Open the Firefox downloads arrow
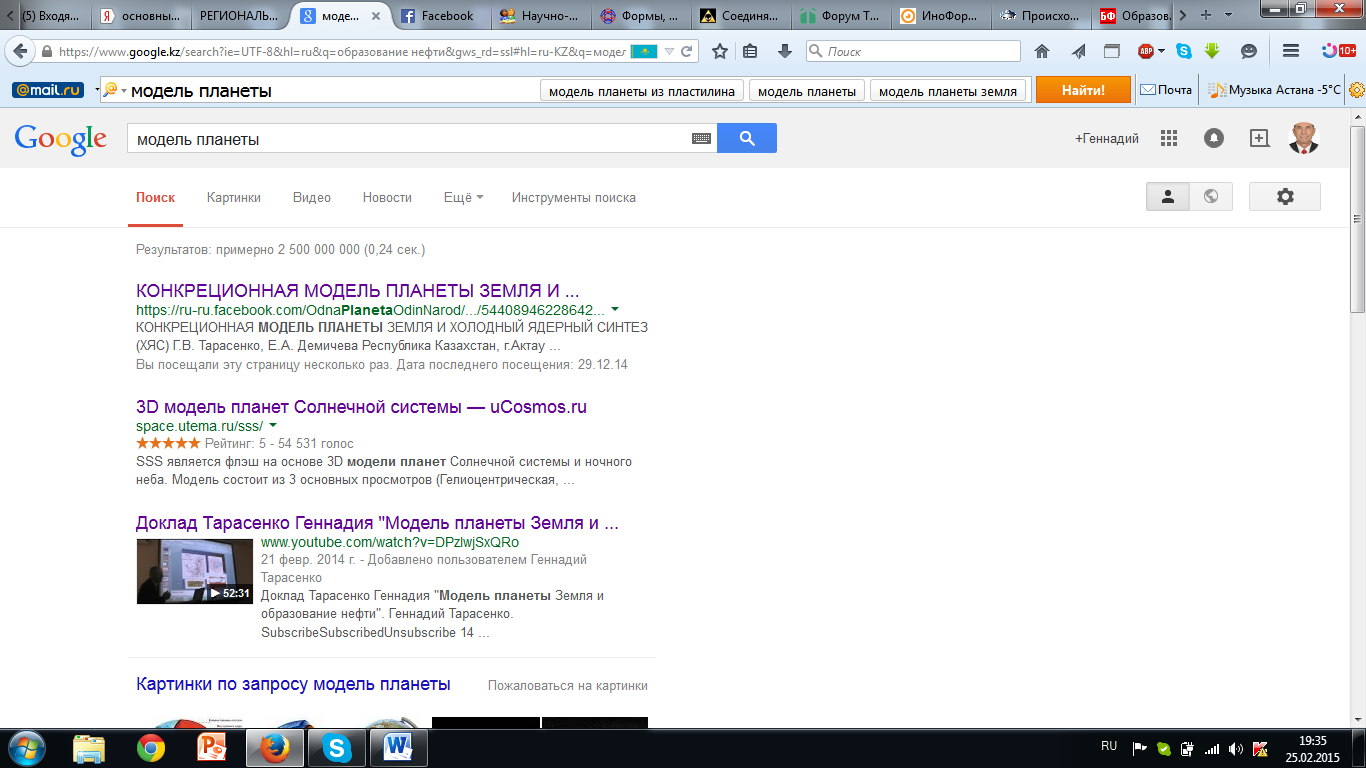This screenshot has height=768, width=1366. pos(784,51)
